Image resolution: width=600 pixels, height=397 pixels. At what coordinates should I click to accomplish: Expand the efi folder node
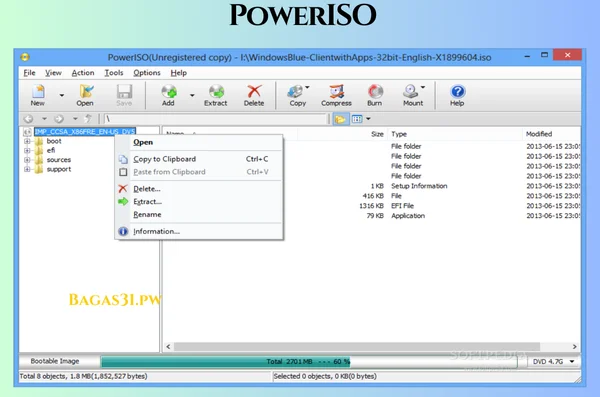click(x=27, y=150)
